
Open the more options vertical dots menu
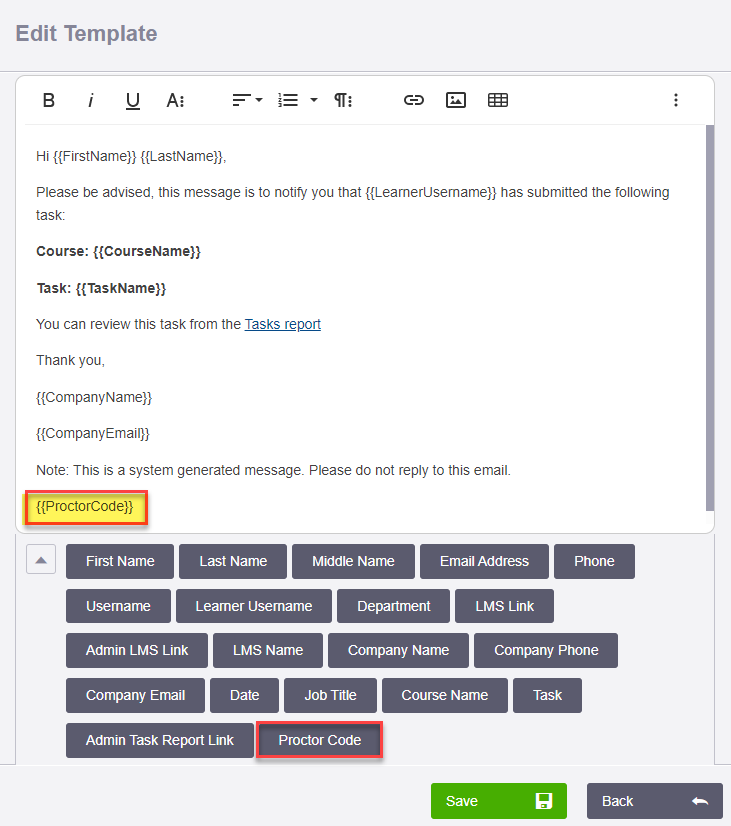676,100
